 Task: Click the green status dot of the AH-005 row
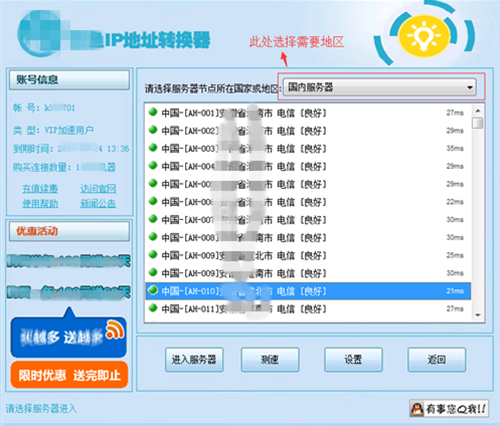click(153, 183)
